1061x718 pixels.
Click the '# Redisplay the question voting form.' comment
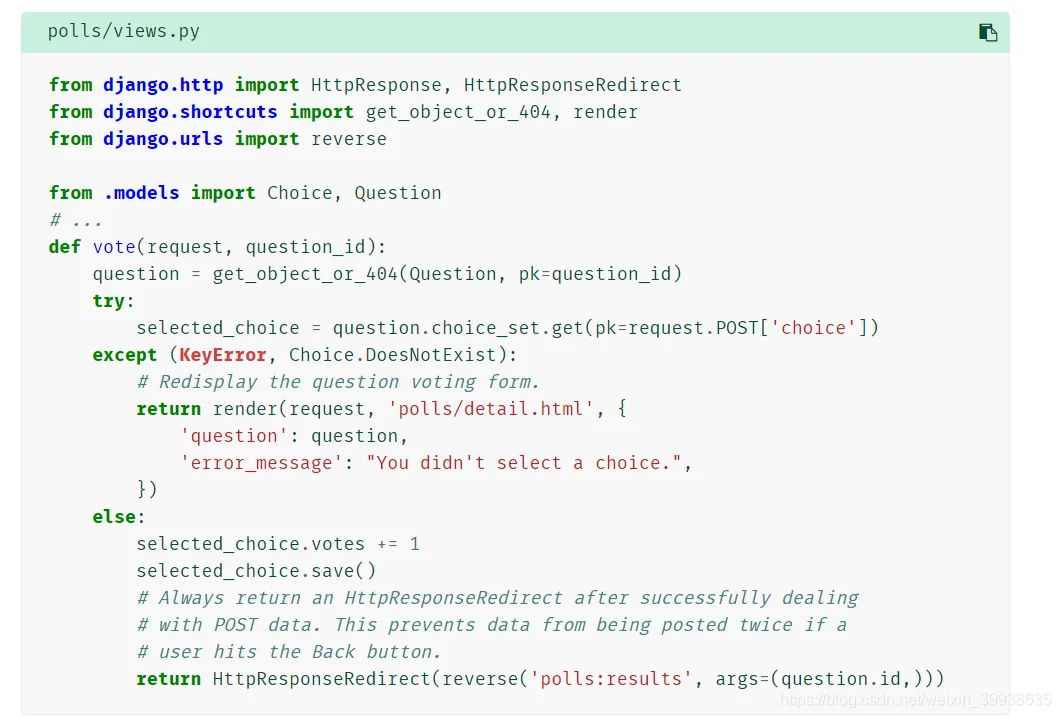[x=338, y=382]
